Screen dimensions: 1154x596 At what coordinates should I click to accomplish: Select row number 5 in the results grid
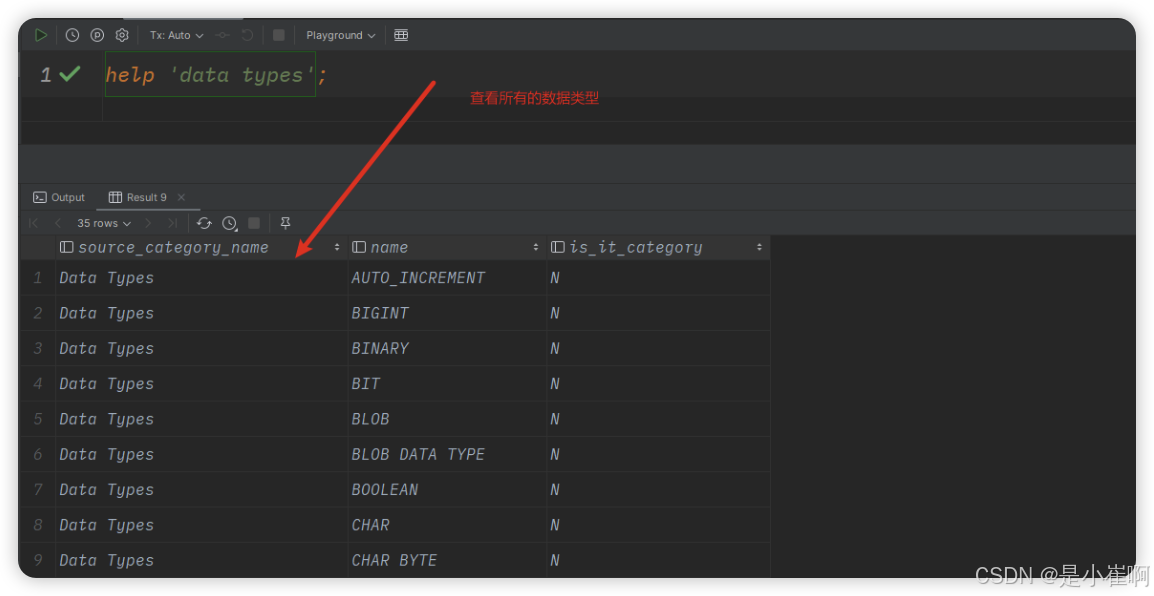pos(38,419)
